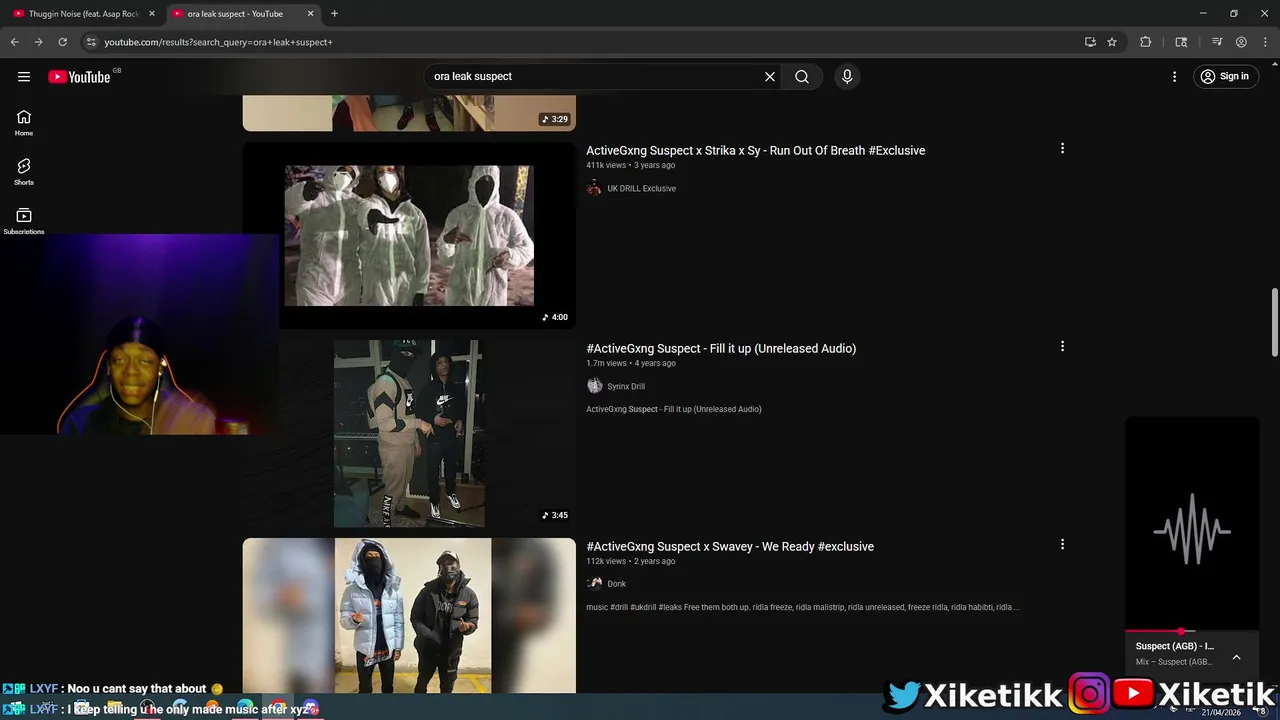This screenshot has width=1280, height=720.
Task: Reload the page
Action: pyautogui.click(x=62, y=42)
